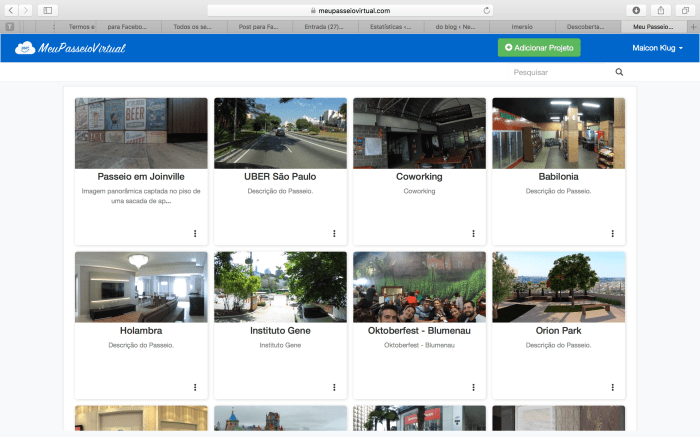Click the Holambra card title
The height and width of the screenshot is (437, 700).
(141, 330)
